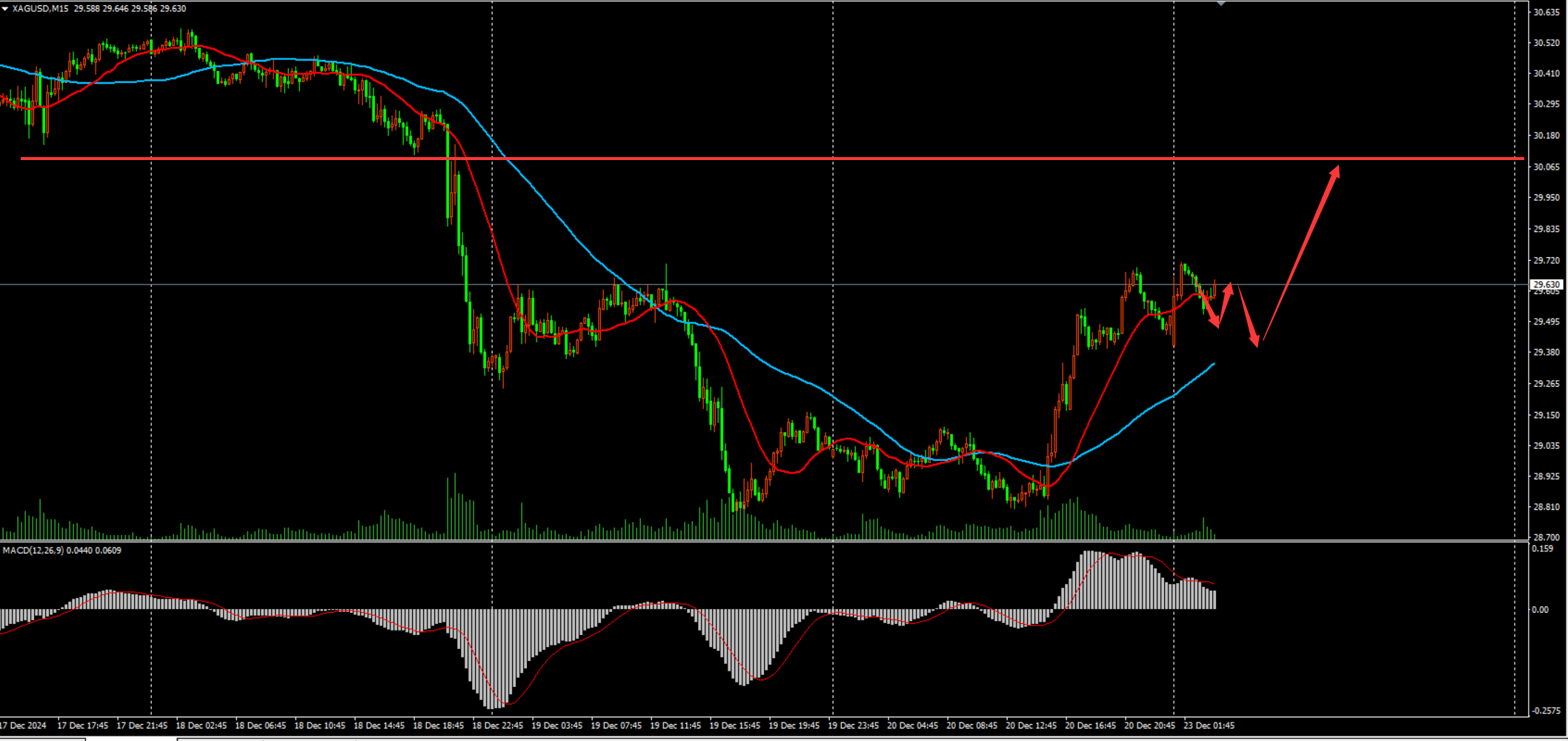Click the current price label 29.630
This screenshot has width=1568, height=741.
pos(1547,285)
